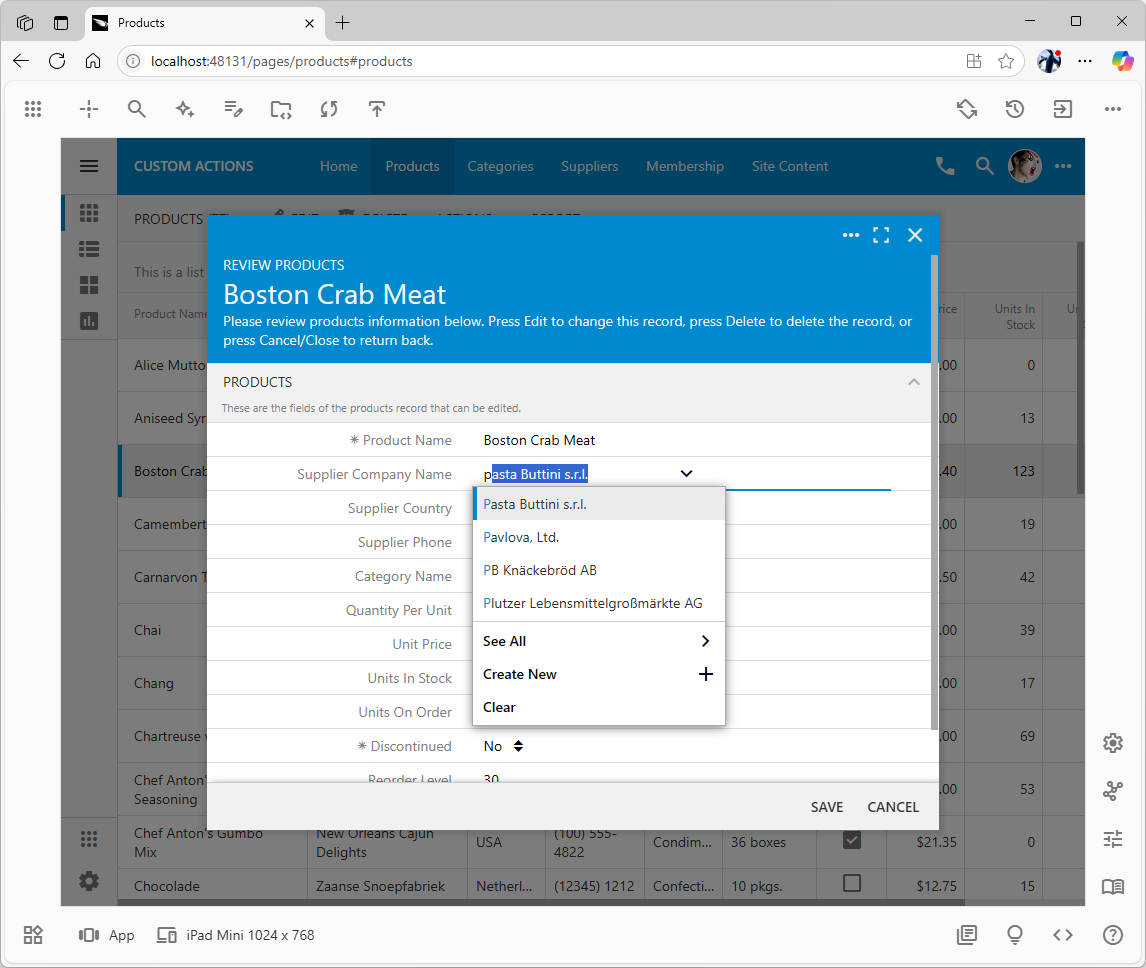
Task: Open the apps grid in the designer toolbar
Action: click(33, 109)
